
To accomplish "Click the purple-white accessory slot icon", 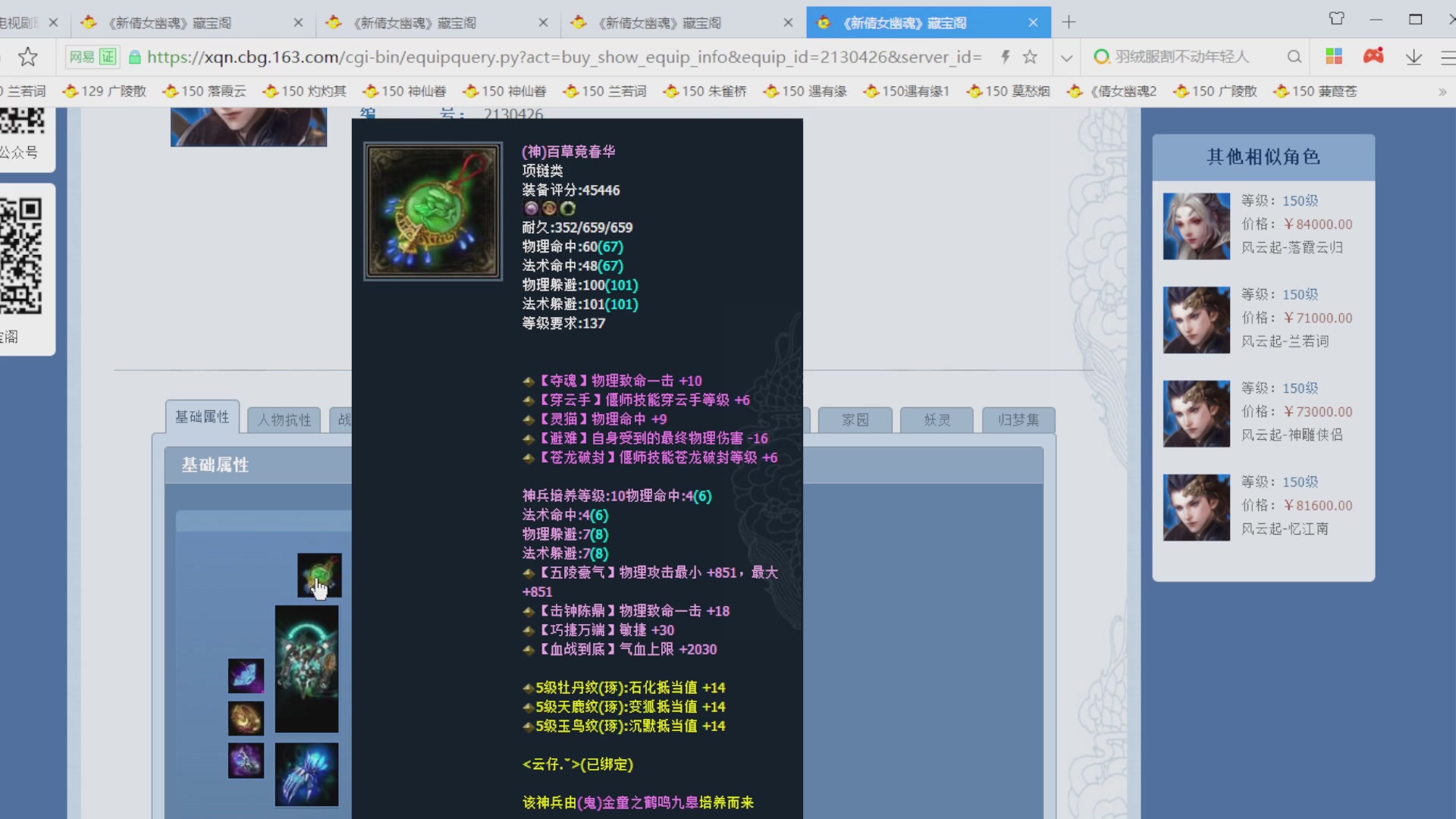I will pos(246,761).
